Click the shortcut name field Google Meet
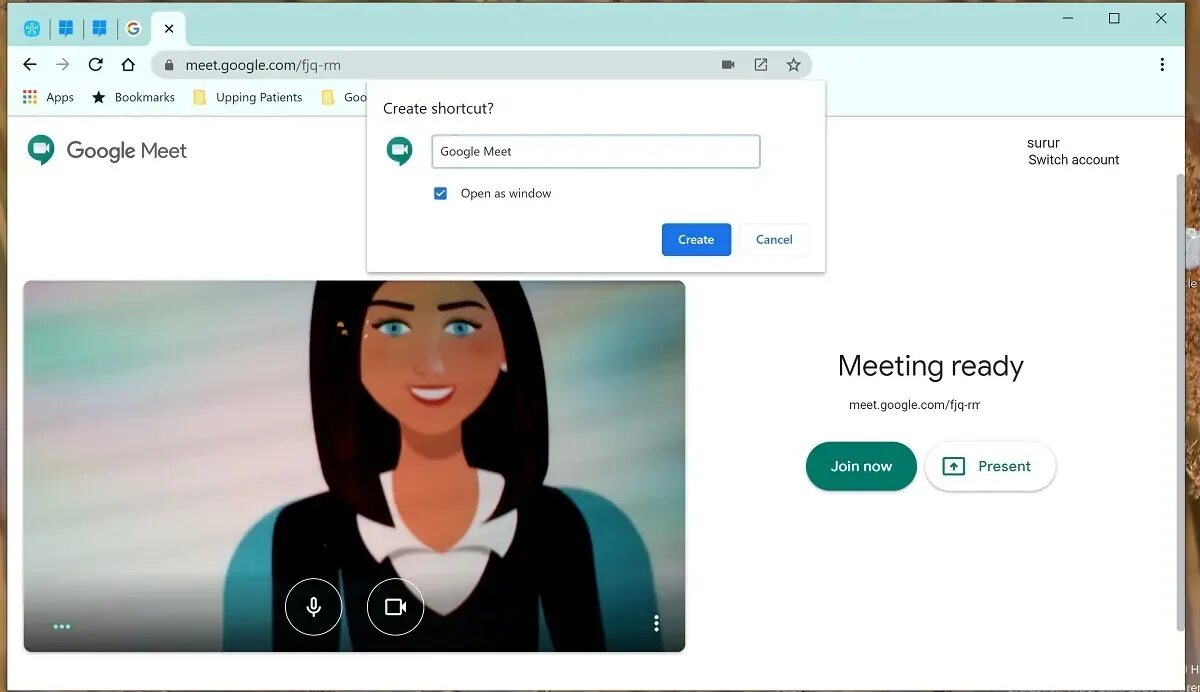This screenshot has height=692, width=1200. [596, 152]
